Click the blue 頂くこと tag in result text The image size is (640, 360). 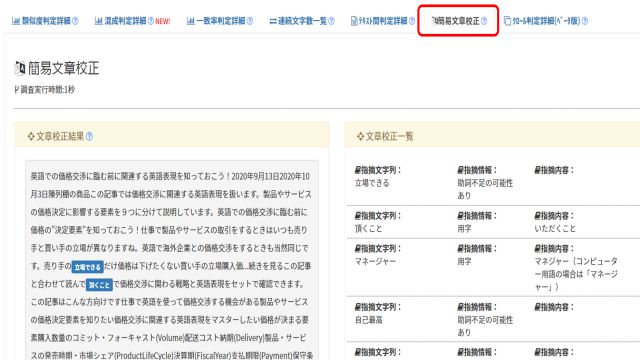(x=99, y=284)
